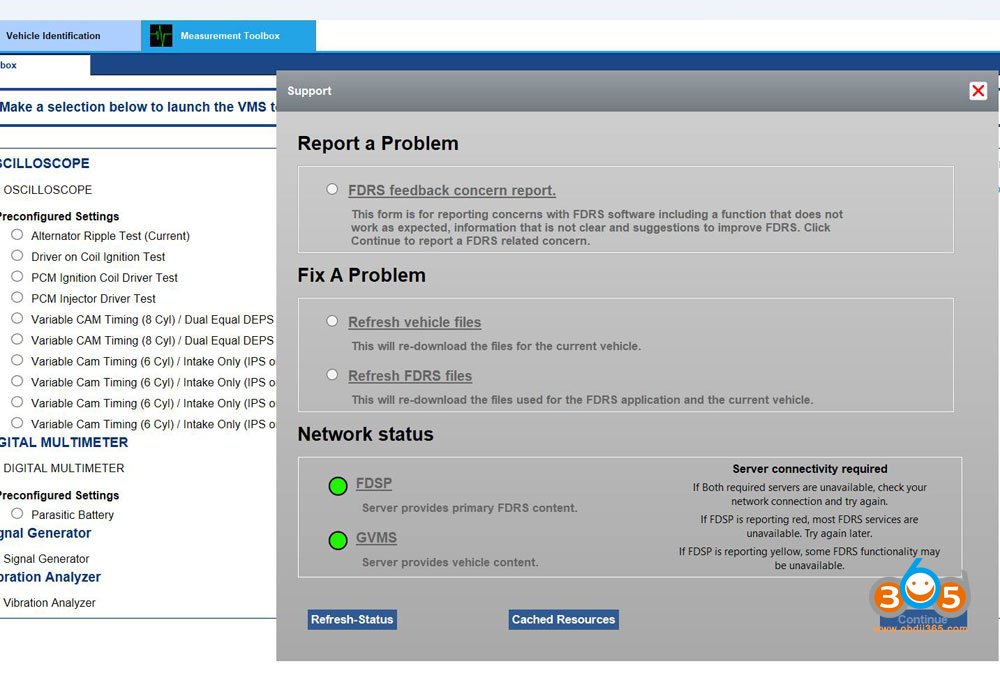This screenshot has height=673, width=1000.
Task: Open the FDSP server link
Action: coord(374,484)
